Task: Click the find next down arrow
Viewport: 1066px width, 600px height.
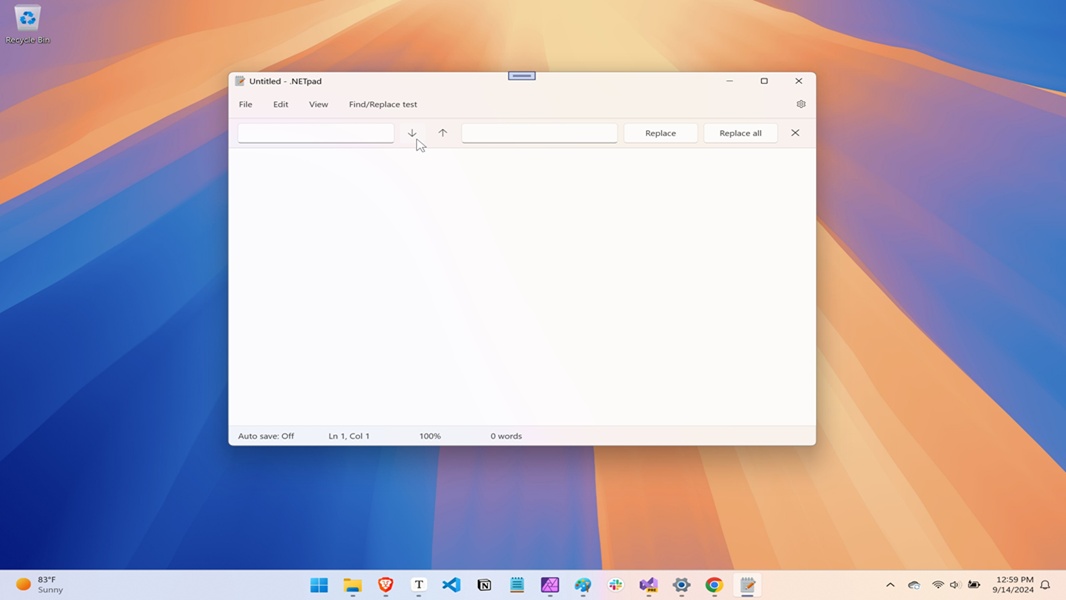Action: tap(412, 132)
